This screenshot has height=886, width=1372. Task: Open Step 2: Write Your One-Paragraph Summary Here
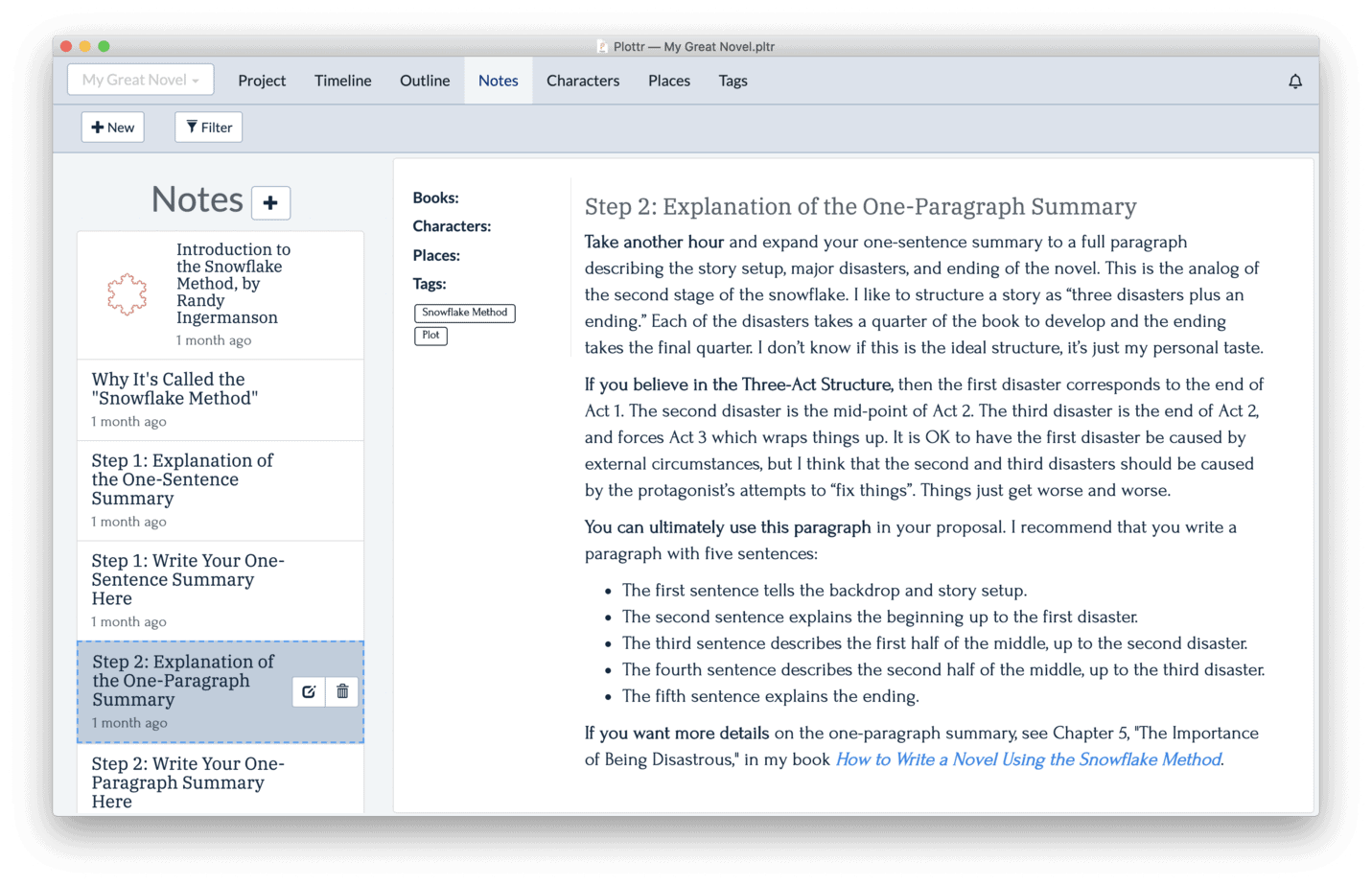221,781
